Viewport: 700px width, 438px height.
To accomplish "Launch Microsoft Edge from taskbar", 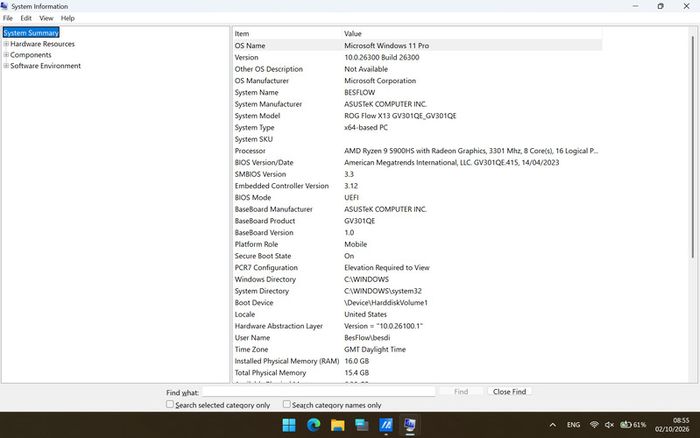I will pos(313,425).
